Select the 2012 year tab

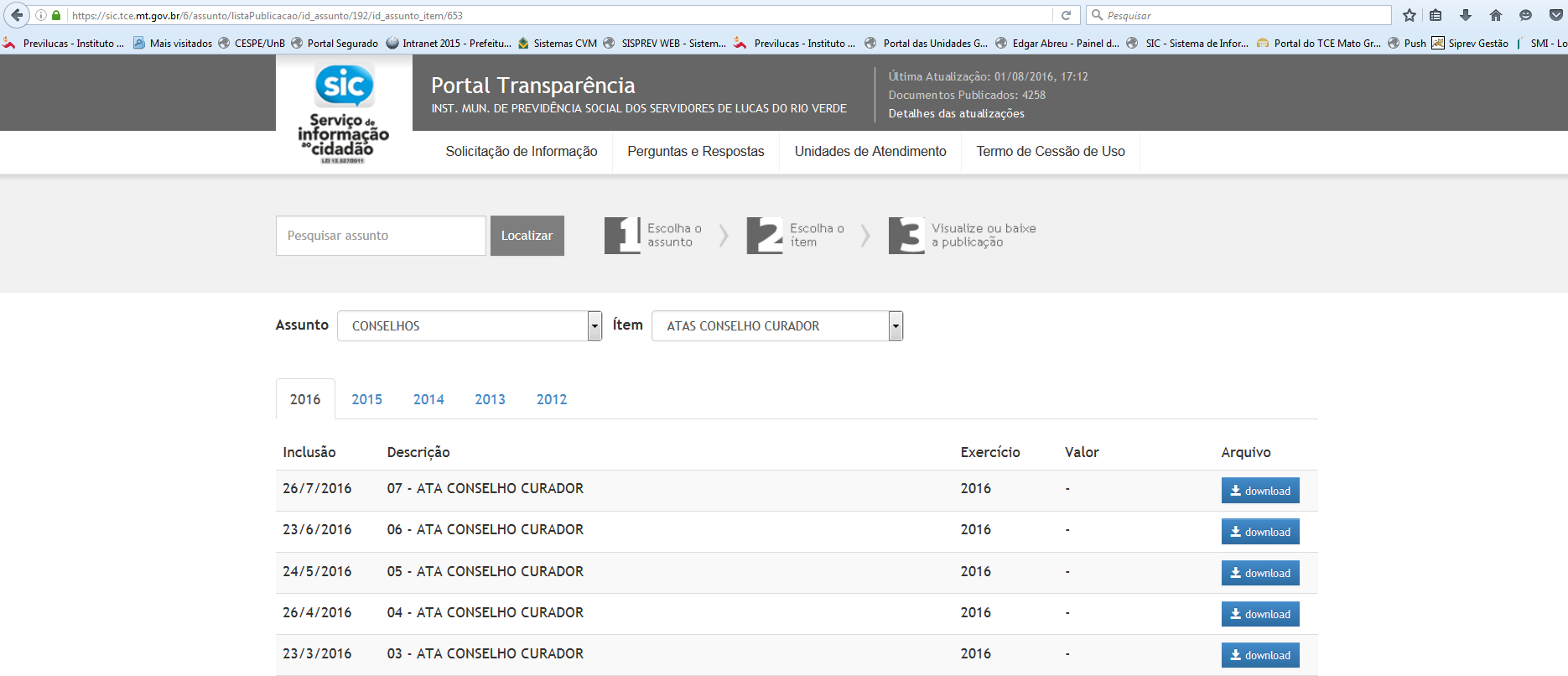552,400
